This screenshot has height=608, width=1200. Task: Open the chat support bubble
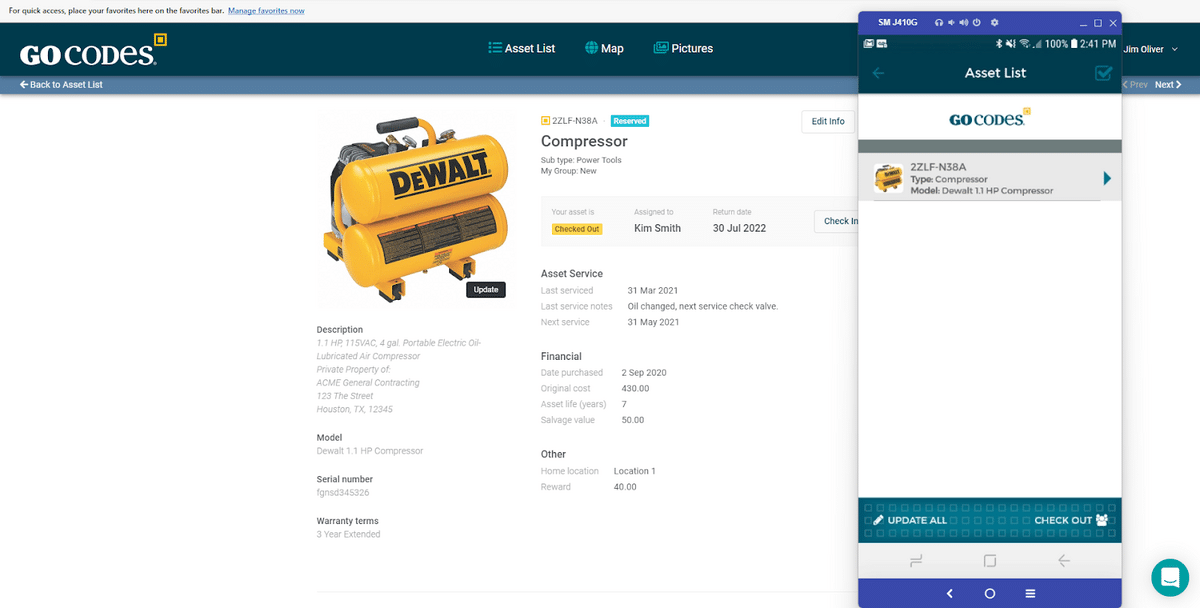click(1169, 577)
